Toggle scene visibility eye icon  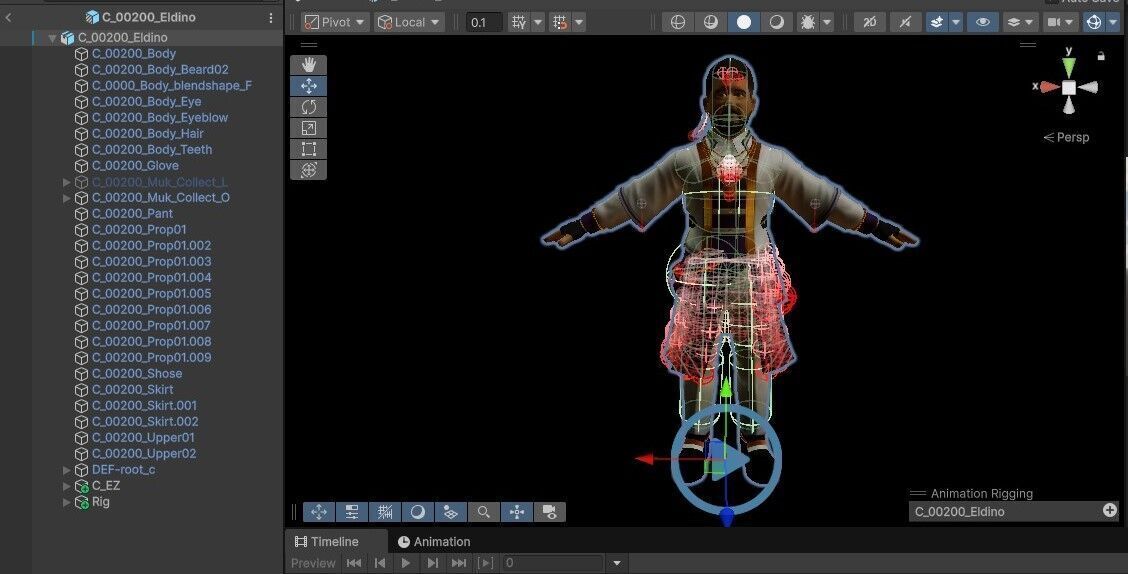pyautogui.click(x=982, y=22)
